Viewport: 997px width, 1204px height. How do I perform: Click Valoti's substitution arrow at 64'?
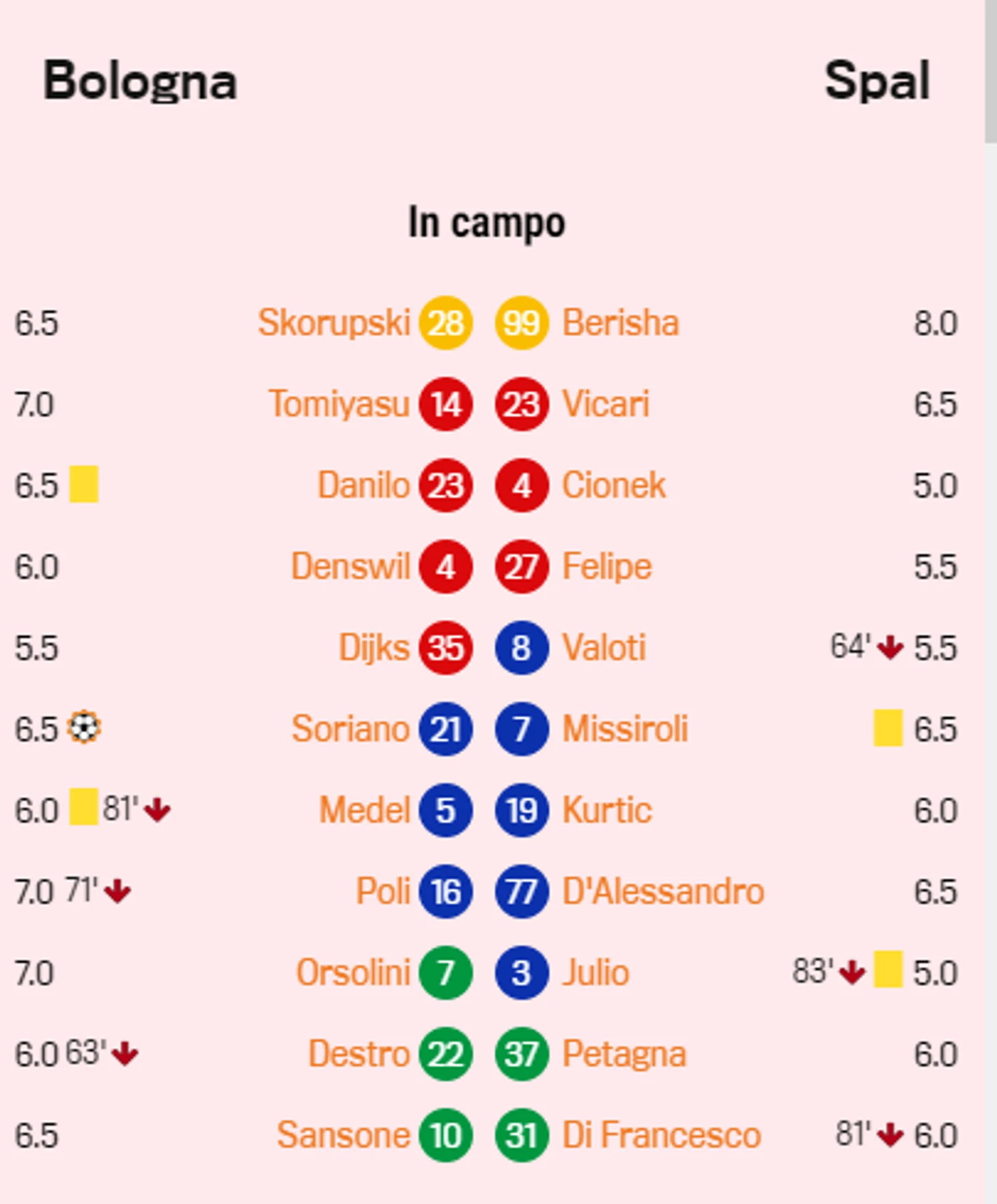890,647
